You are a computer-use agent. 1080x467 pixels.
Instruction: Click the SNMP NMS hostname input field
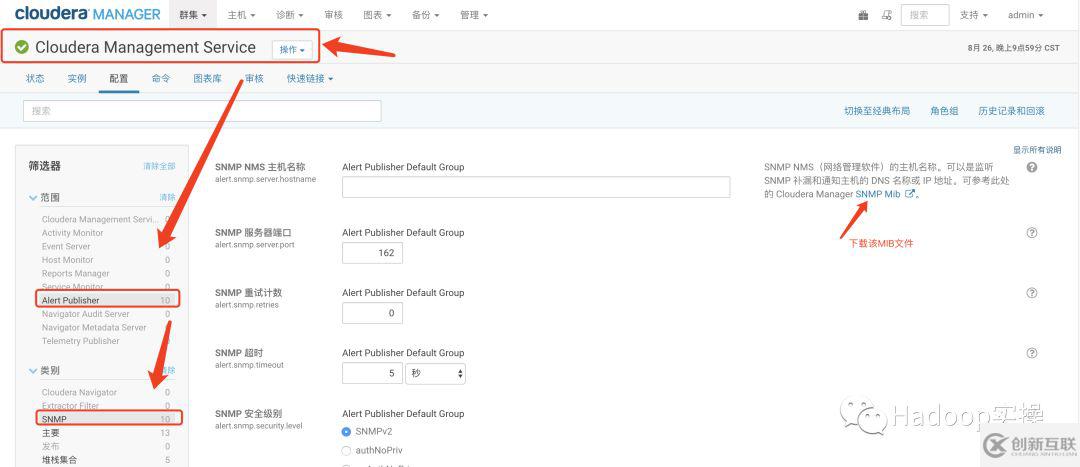pyautogui.click(x=536, y=187)
